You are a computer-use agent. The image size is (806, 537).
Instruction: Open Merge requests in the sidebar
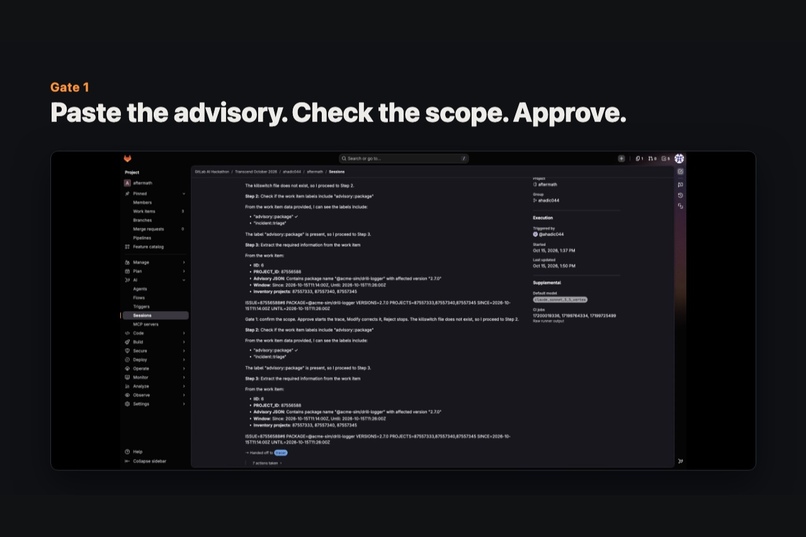tap(155, 229)
